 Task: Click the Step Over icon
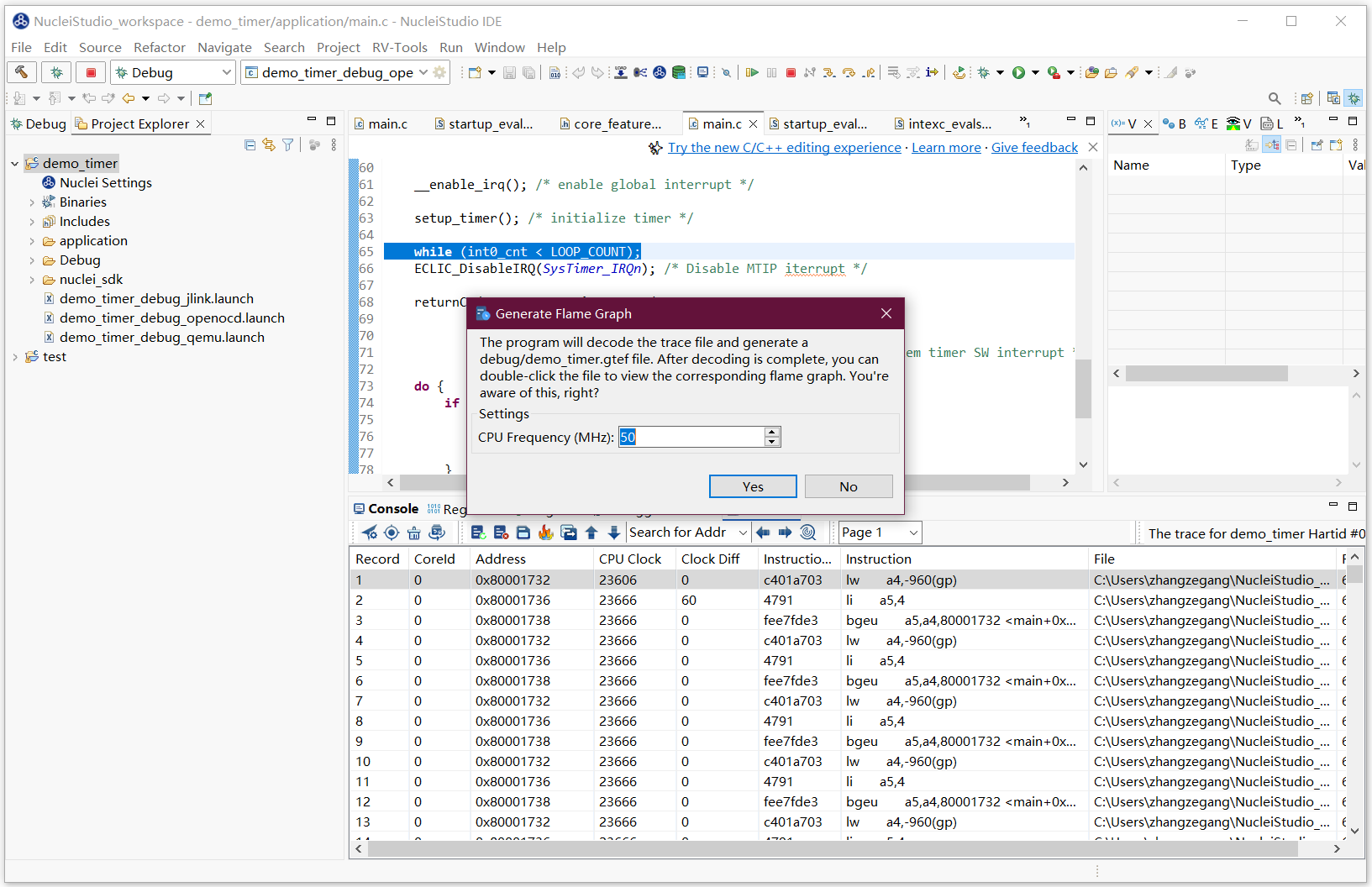[x=849, y=73]
